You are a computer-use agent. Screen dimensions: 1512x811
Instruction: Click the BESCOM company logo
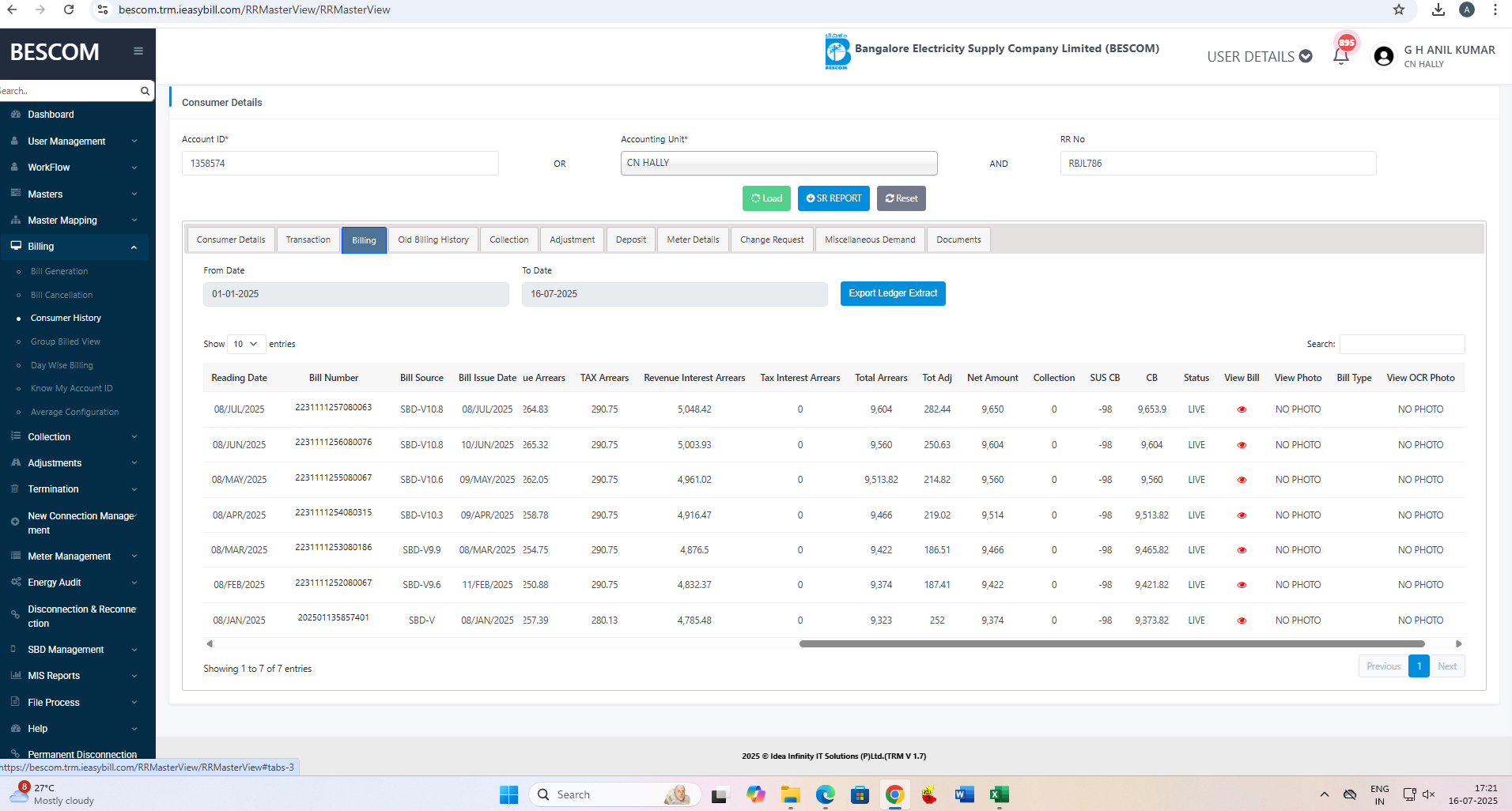(x=837, y=51)
